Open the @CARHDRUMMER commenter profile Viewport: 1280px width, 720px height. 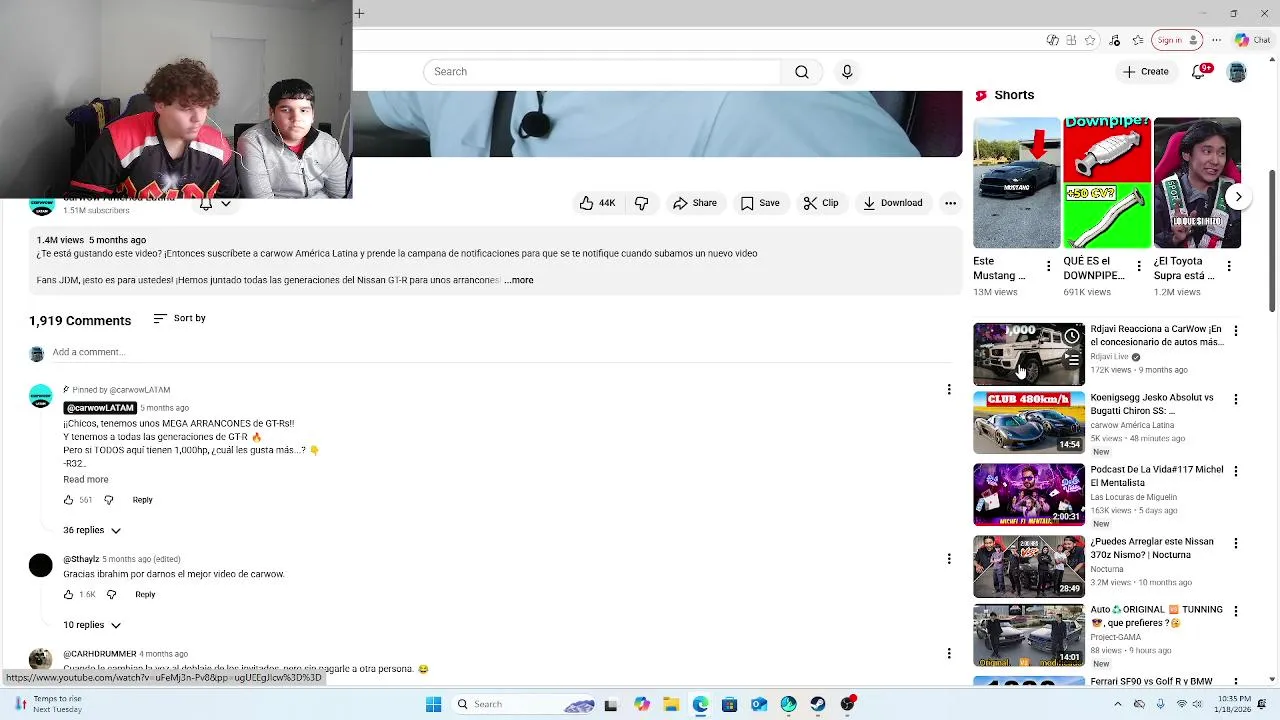[99, 654]
